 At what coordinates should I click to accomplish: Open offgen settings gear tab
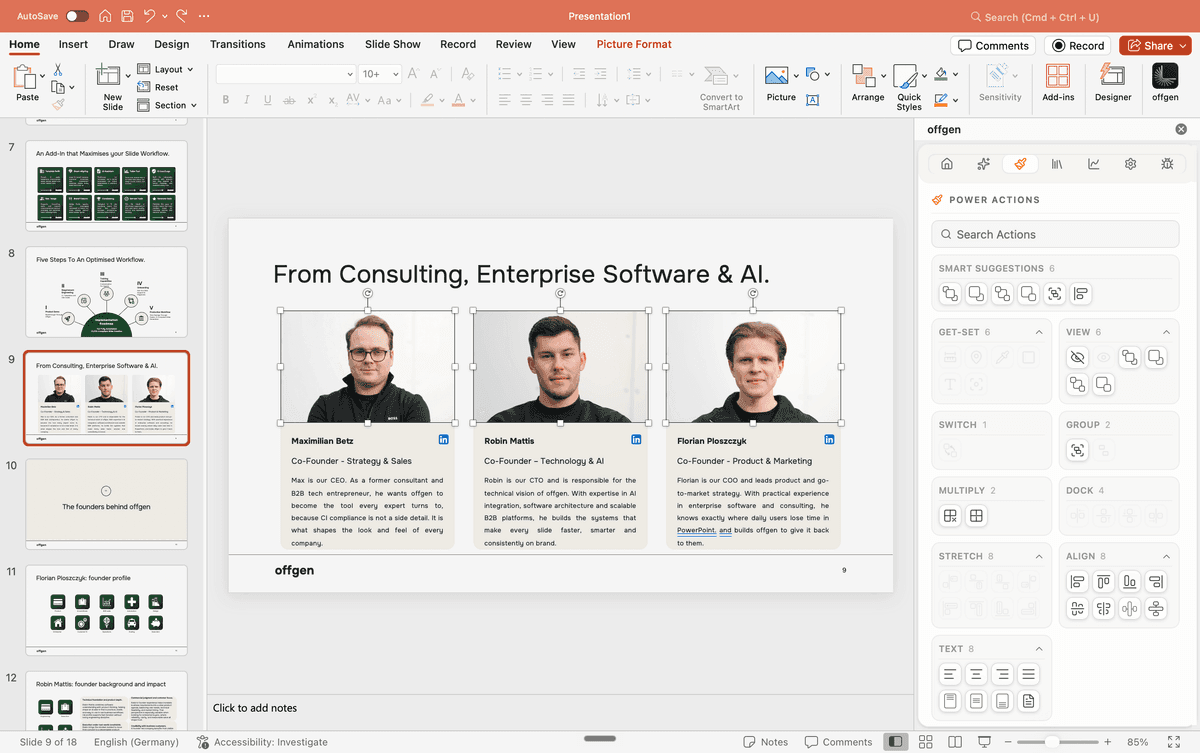1130,164
